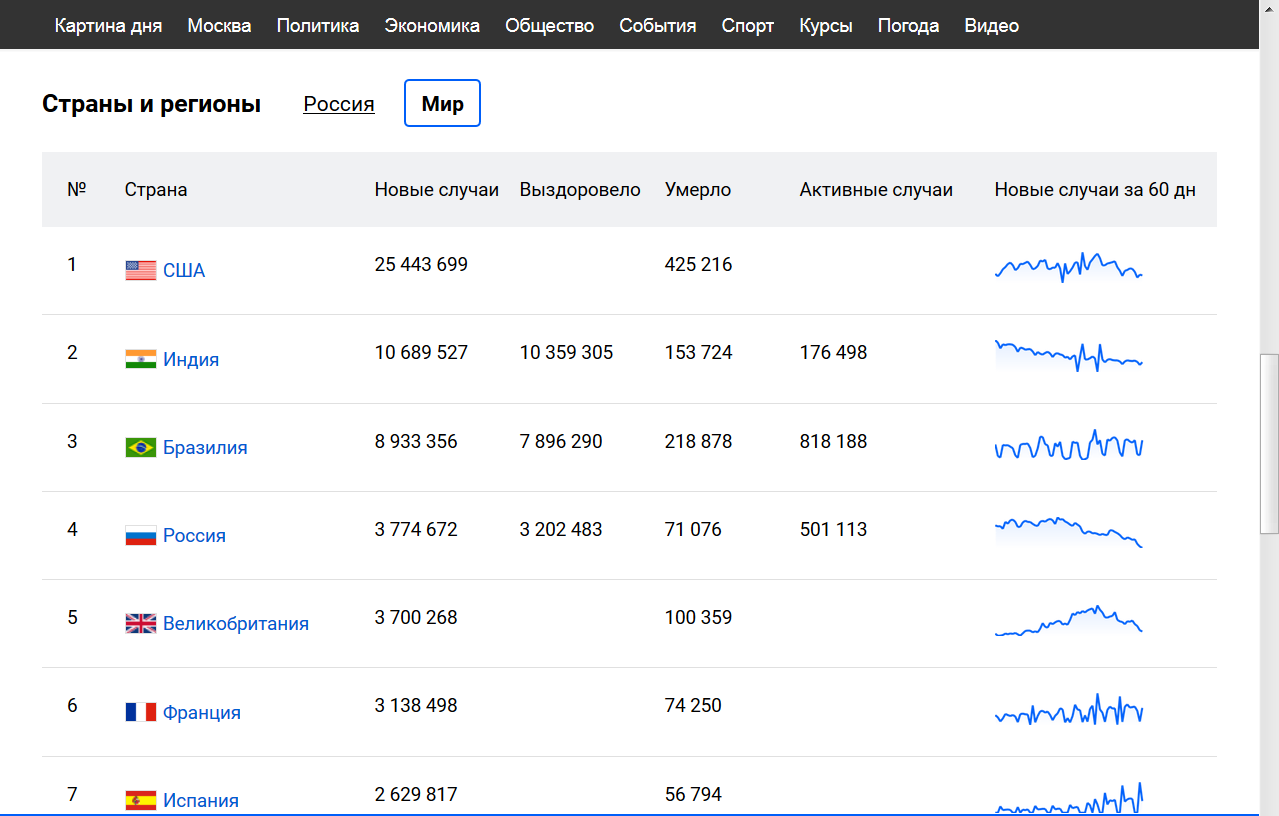The image size is (1279, 816).
Task: Click the USA 60-day cases sparkline
Action: 1069,267
